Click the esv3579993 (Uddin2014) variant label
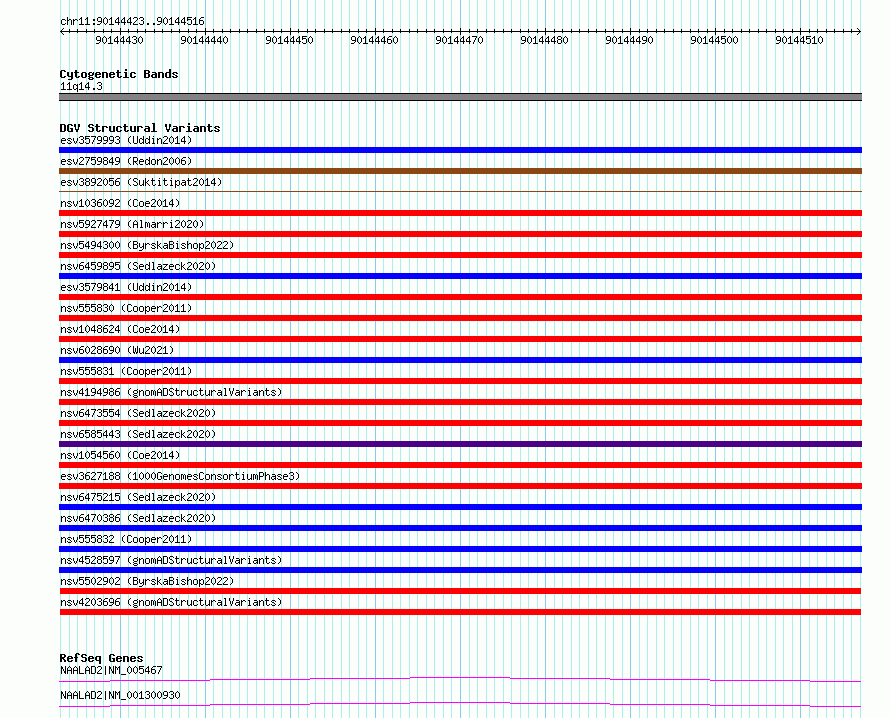This screenshot has width=890, height=718. [x=126, y=140]
